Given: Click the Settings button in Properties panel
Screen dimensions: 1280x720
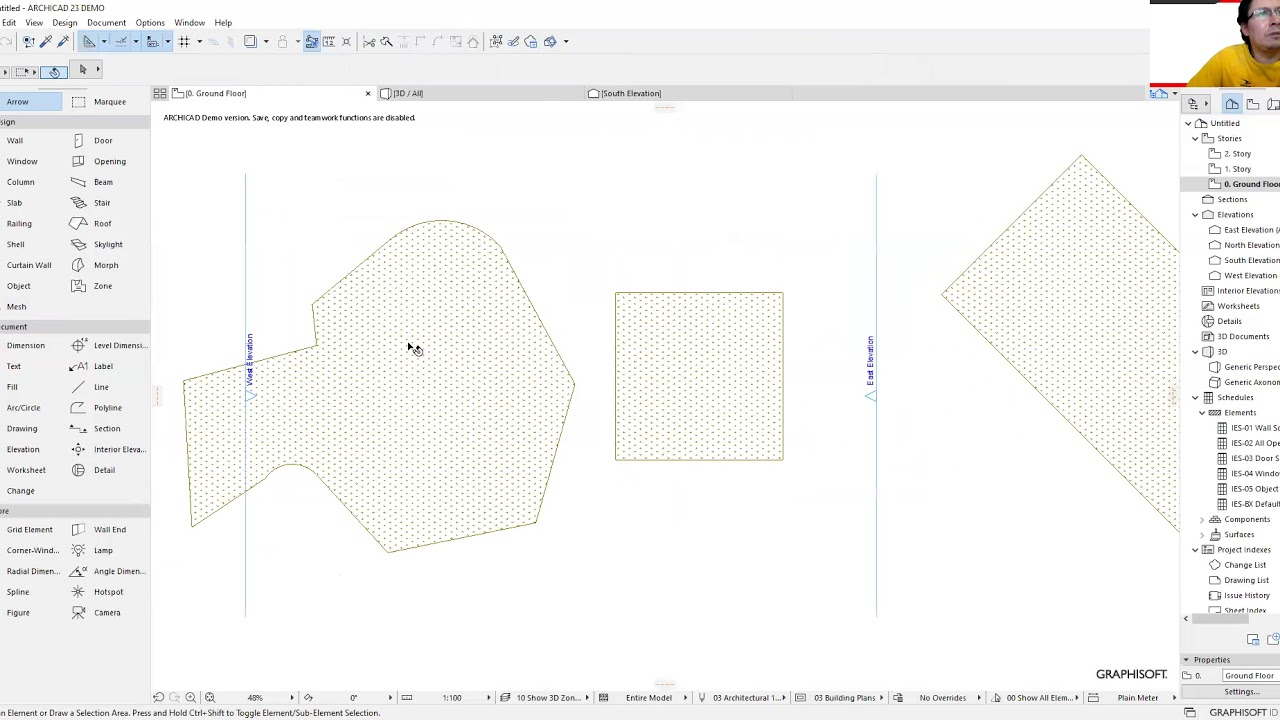Looking at the screenshot, I should 1241,692.
